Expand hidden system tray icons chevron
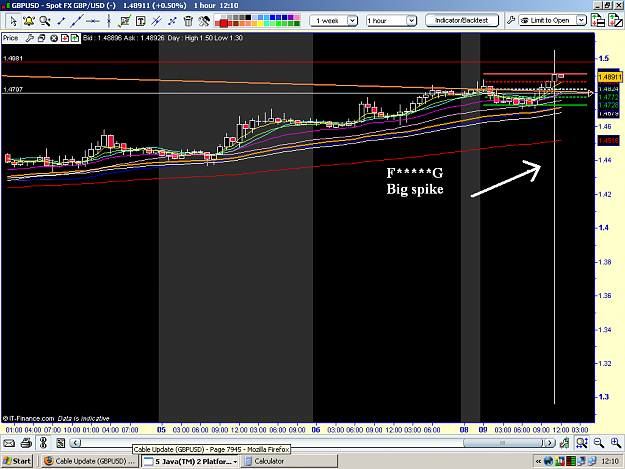 coord(538,461)
